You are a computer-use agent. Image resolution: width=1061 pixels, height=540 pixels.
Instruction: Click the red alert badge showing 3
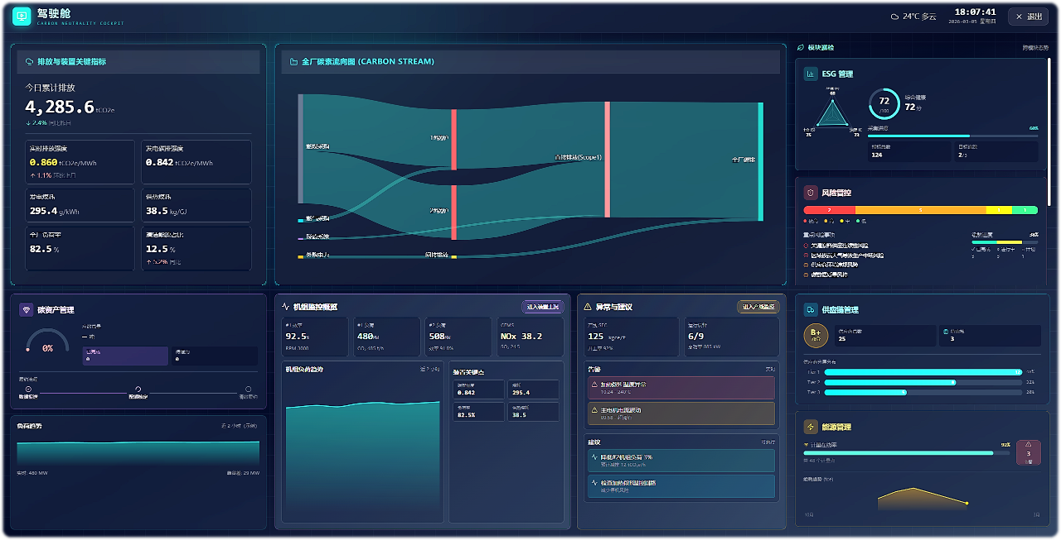(x=1029, y=453)
